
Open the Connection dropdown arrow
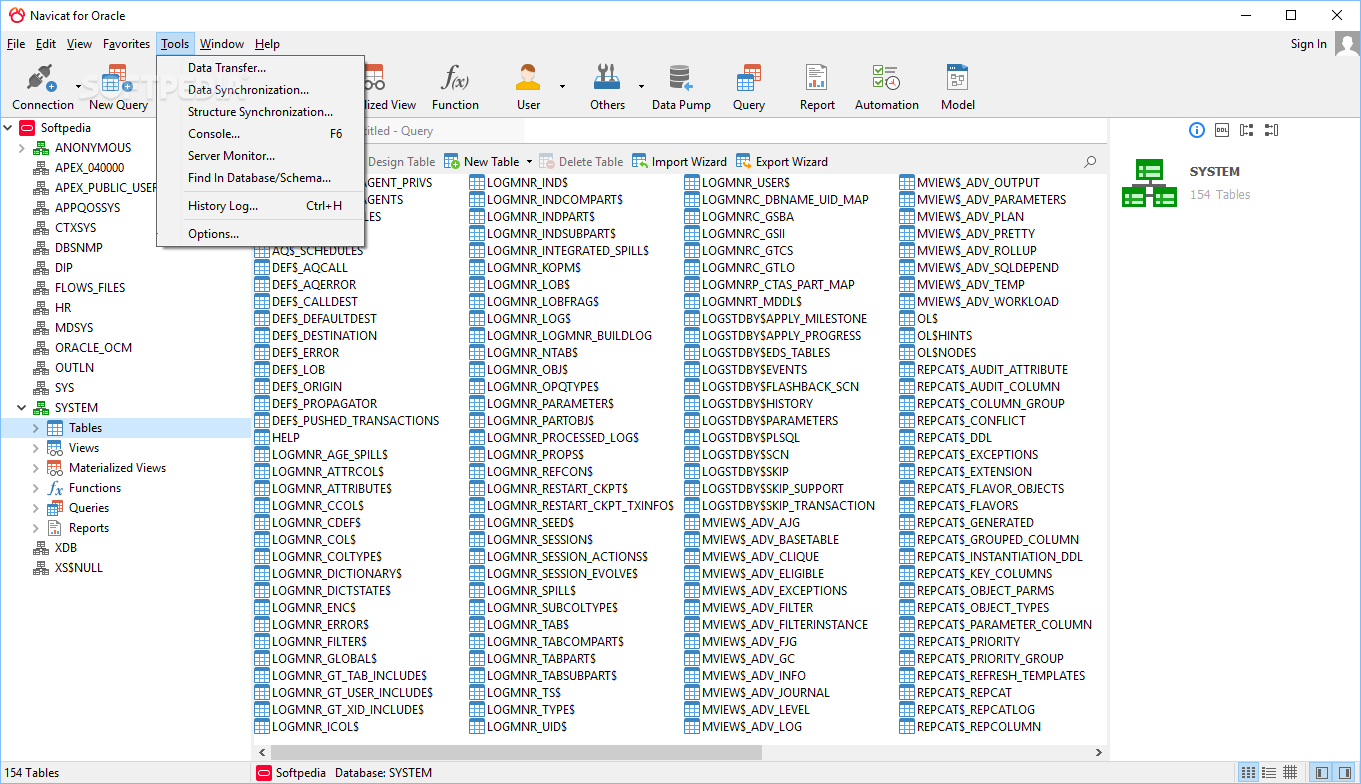click(x=78, y=86)
